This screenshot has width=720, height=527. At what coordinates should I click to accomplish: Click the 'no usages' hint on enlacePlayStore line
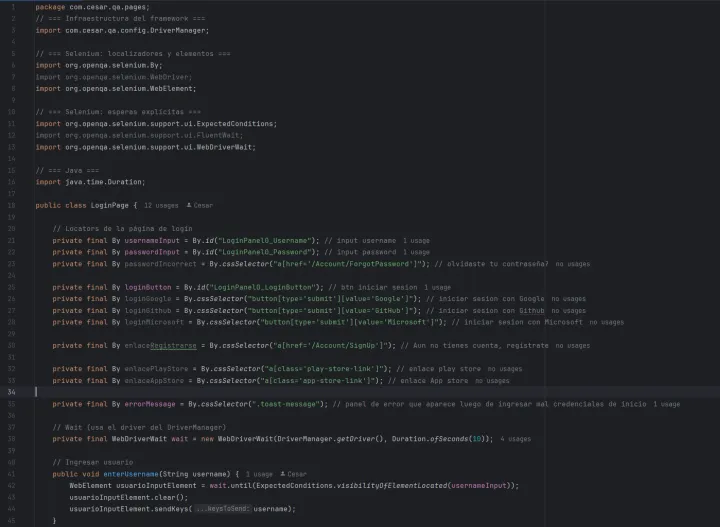pos(505,369)
